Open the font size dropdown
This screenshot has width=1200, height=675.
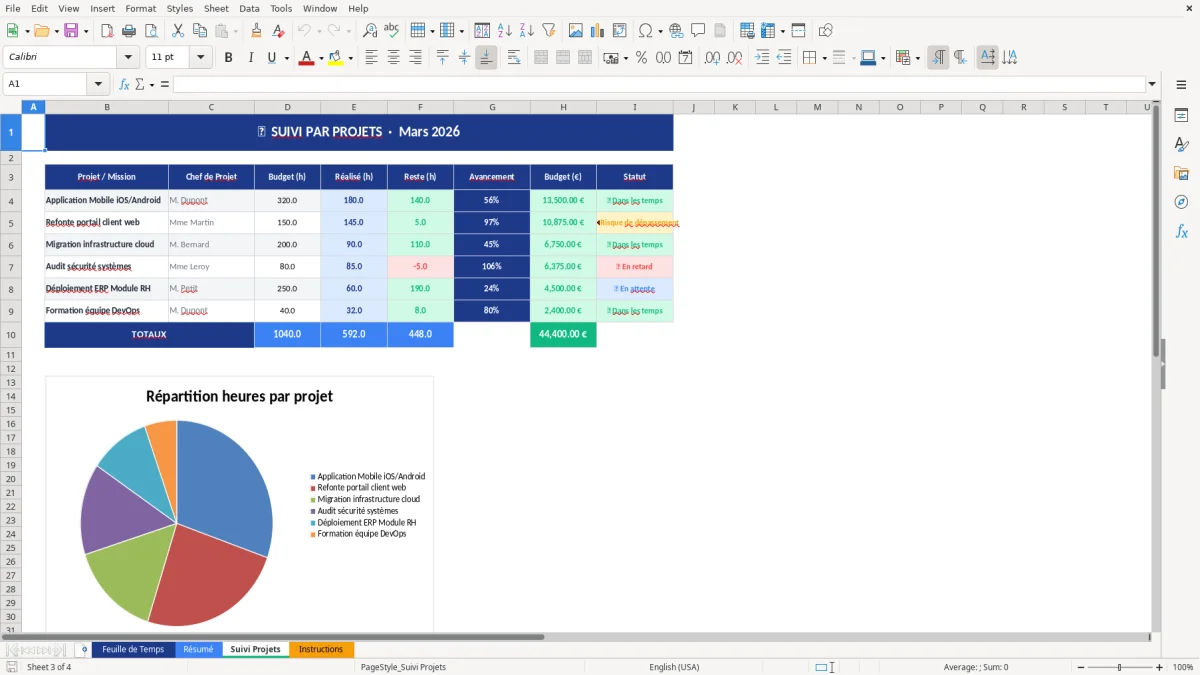201,57
